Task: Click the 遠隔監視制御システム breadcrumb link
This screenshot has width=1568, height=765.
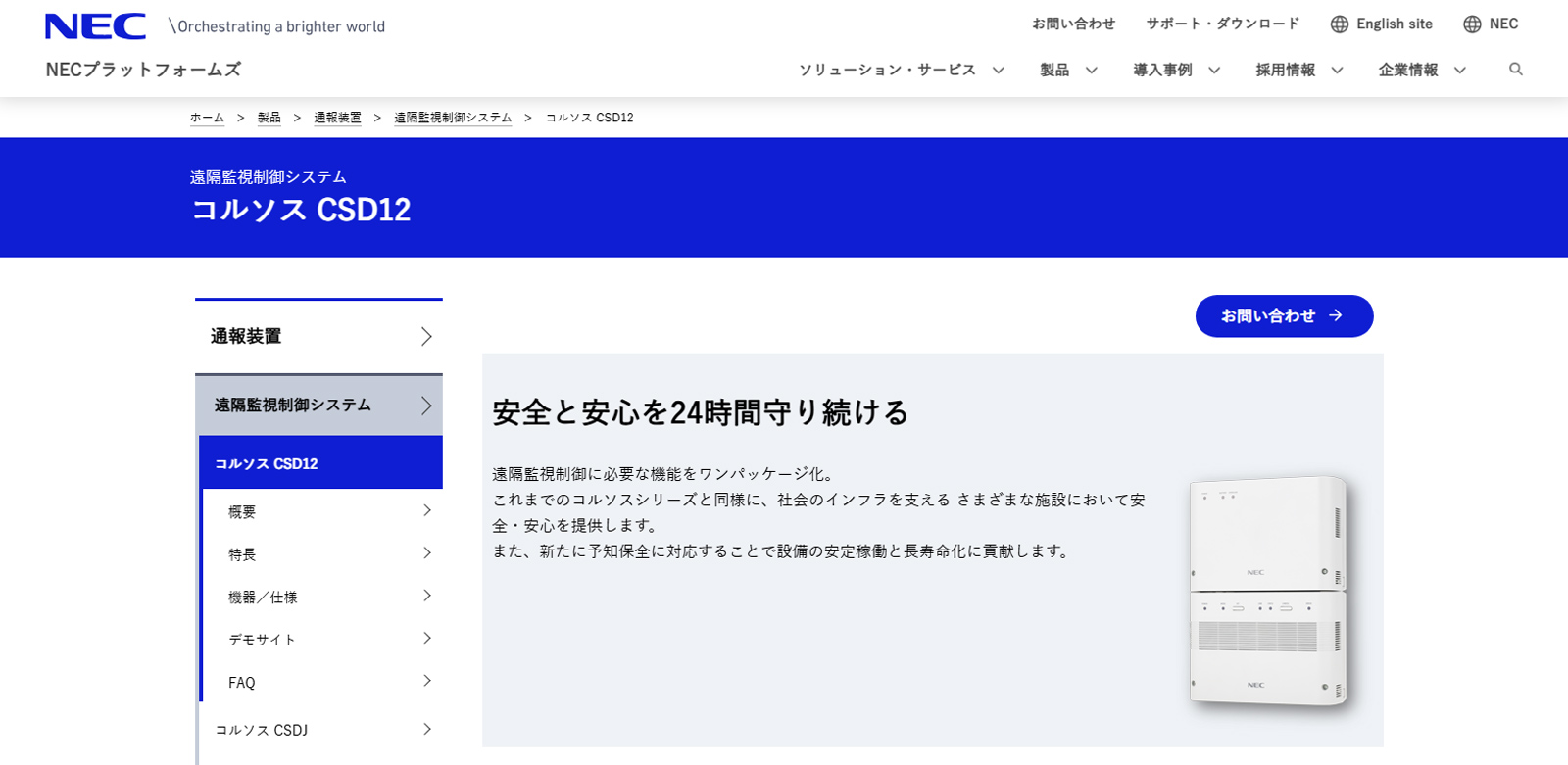Action: (453, 118)
